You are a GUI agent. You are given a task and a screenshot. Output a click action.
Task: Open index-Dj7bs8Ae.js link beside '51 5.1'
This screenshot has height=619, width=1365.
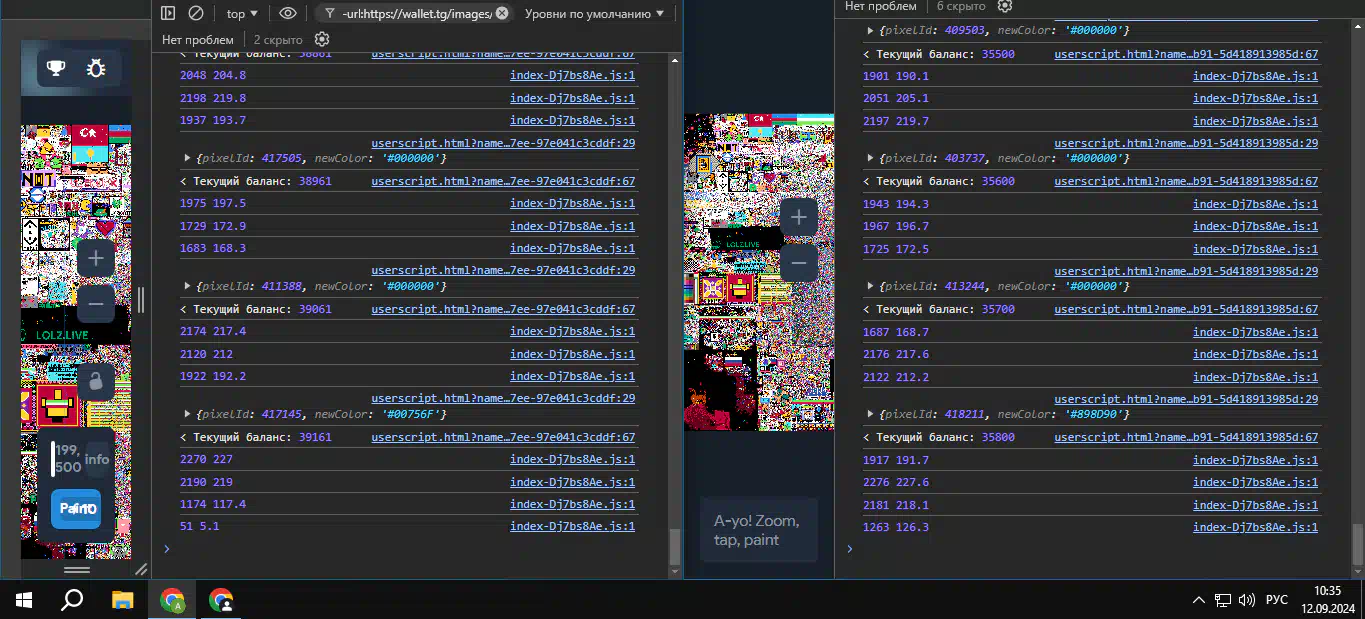tap(572, 526)
